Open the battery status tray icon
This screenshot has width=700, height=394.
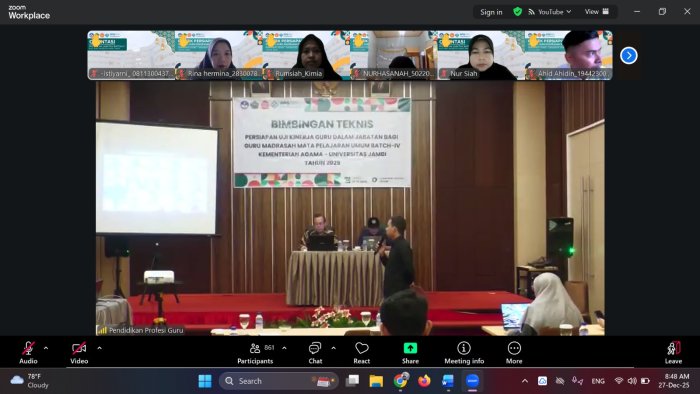coord(645,381)
